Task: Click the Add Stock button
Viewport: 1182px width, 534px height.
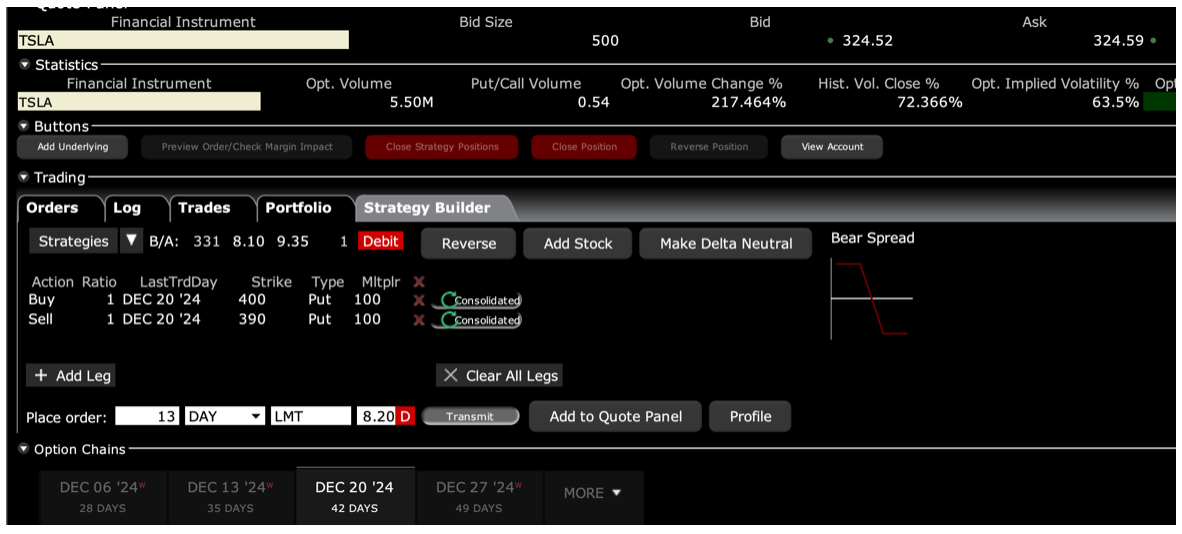Action: tap(578, 244)
